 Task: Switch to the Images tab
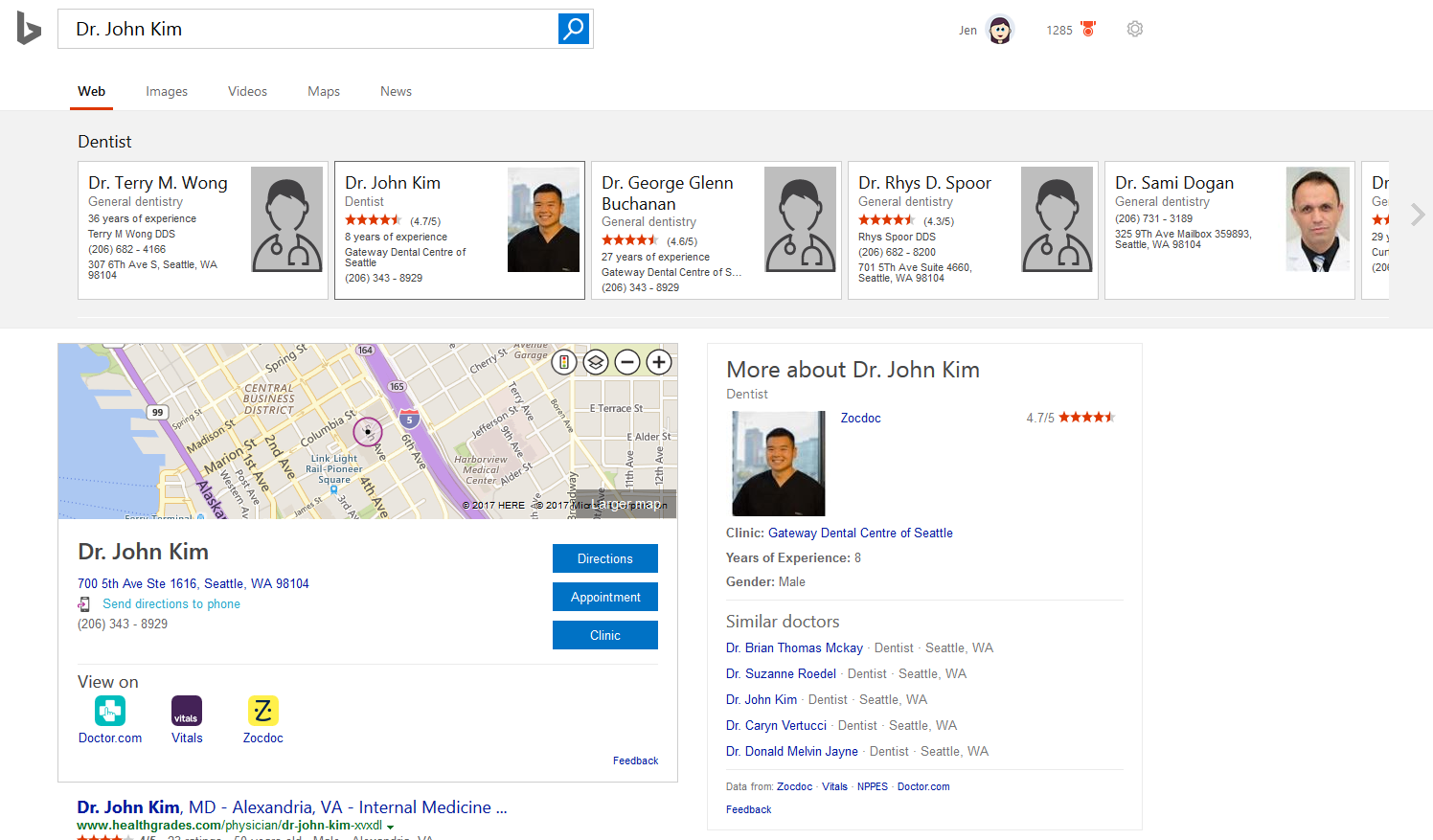pyautogui.click(x=167, y=91)
